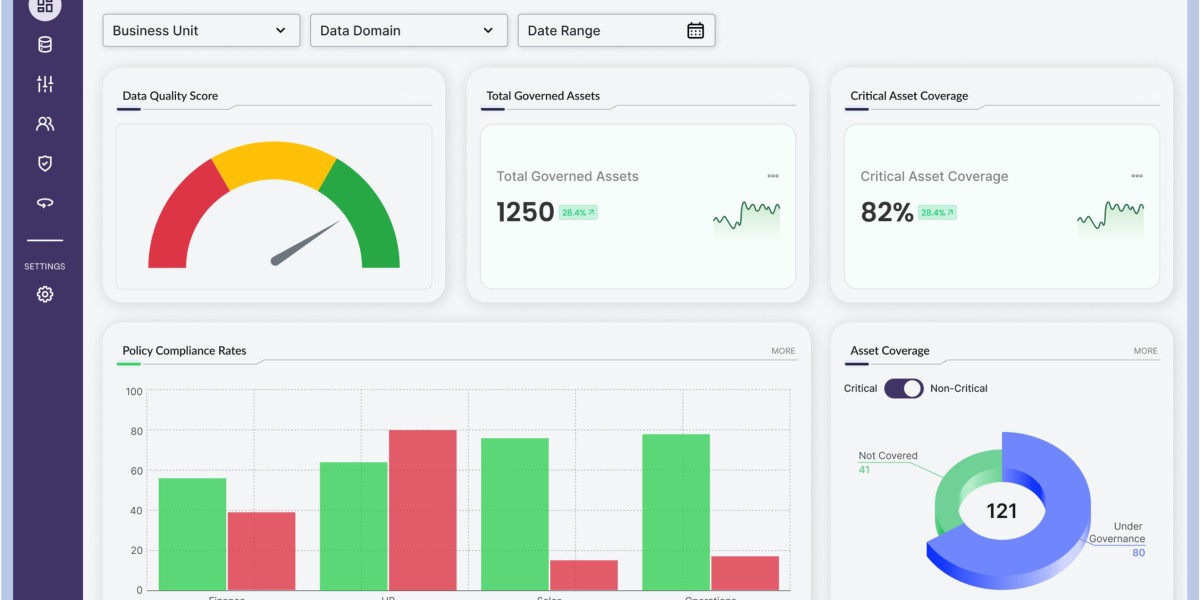This screenshot has height=600, width=1200.
Task: Click the shield checkmark icon in sidebar
Action: [45, 163]
